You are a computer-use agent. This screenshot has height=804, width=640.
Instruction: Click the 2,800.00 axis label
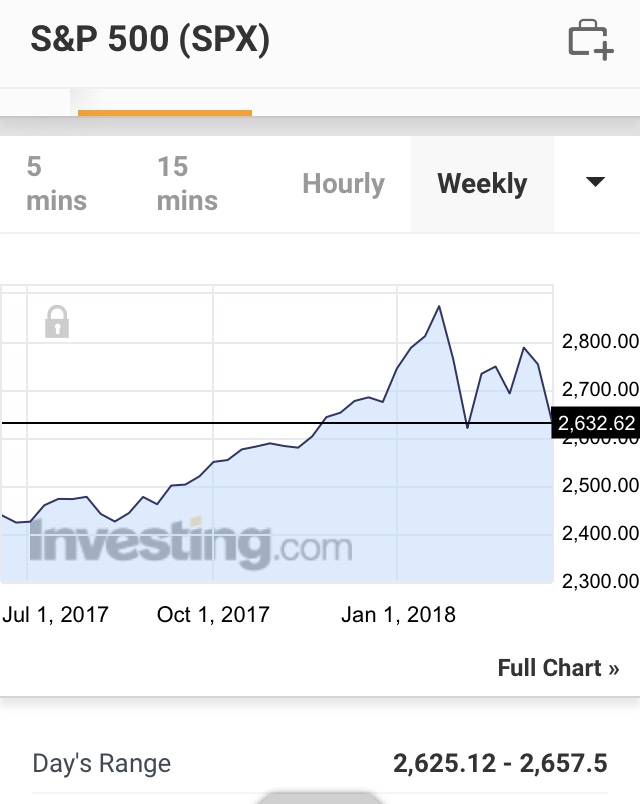click(x=601, y=341)
